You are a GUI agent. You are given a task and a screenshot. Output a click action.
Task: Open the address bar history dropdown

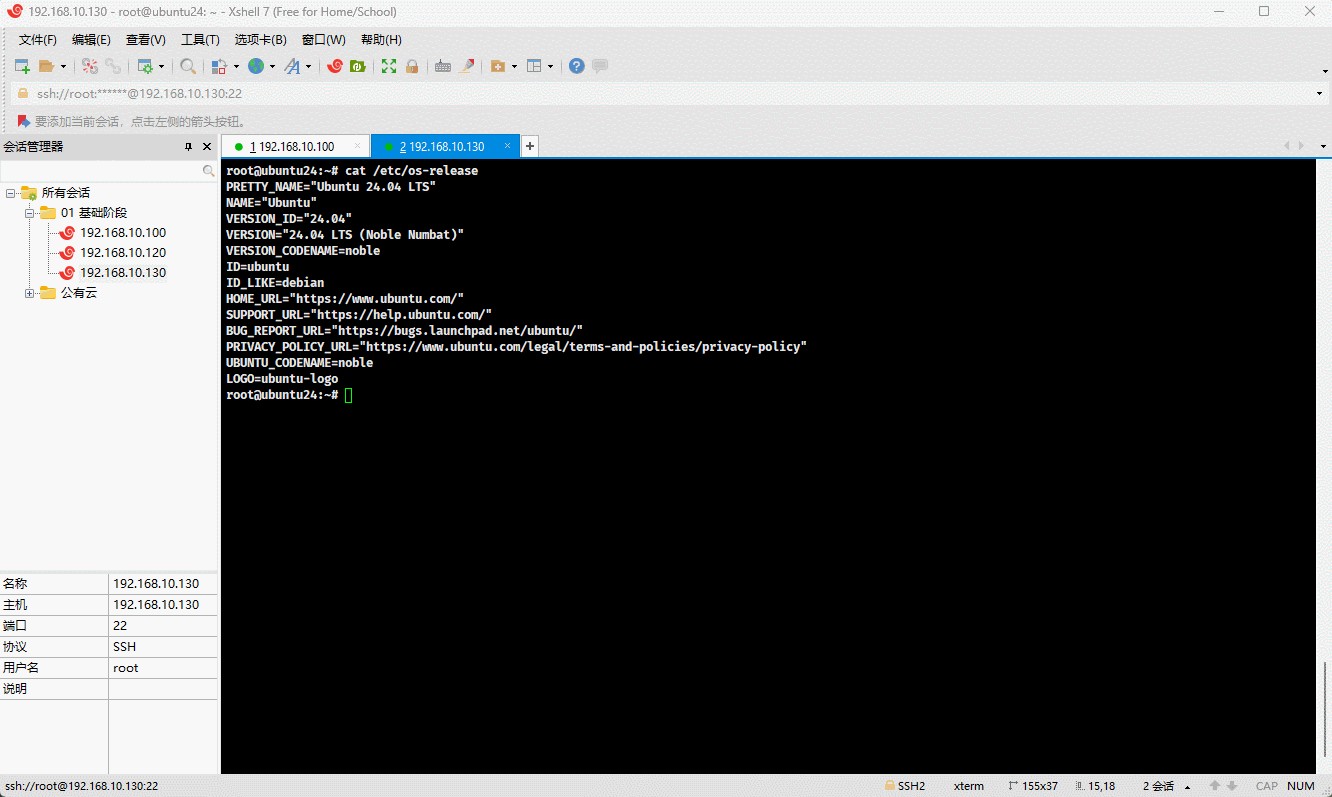1319,94
